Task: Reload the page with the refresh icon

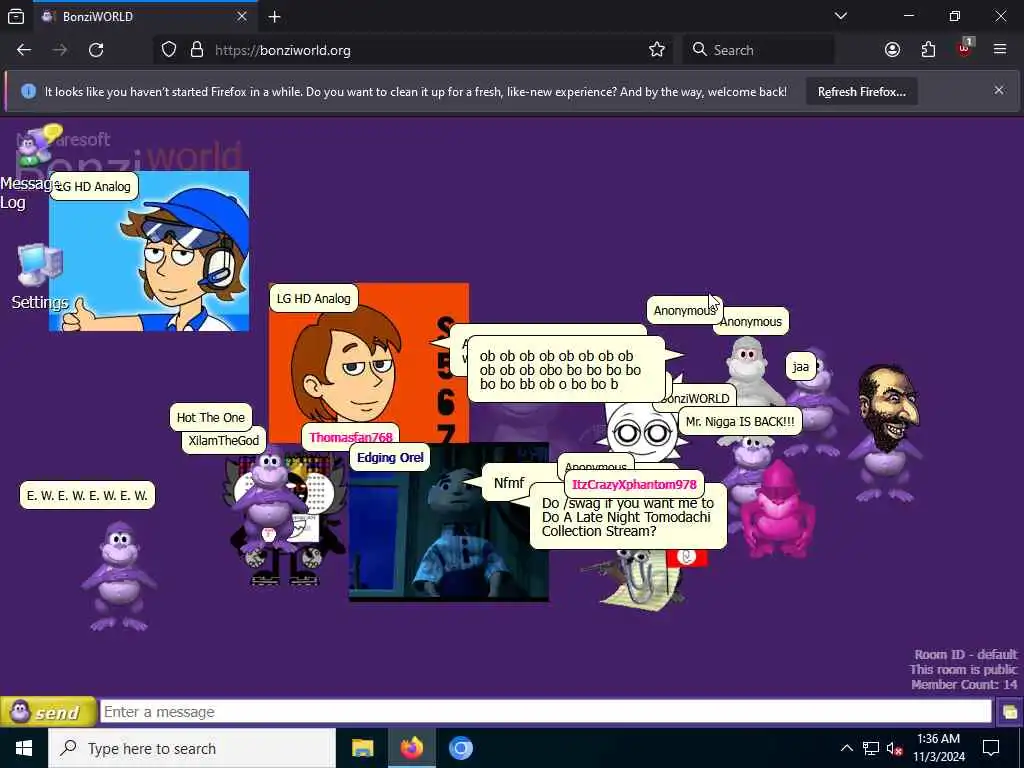Action: pos(96,50)
